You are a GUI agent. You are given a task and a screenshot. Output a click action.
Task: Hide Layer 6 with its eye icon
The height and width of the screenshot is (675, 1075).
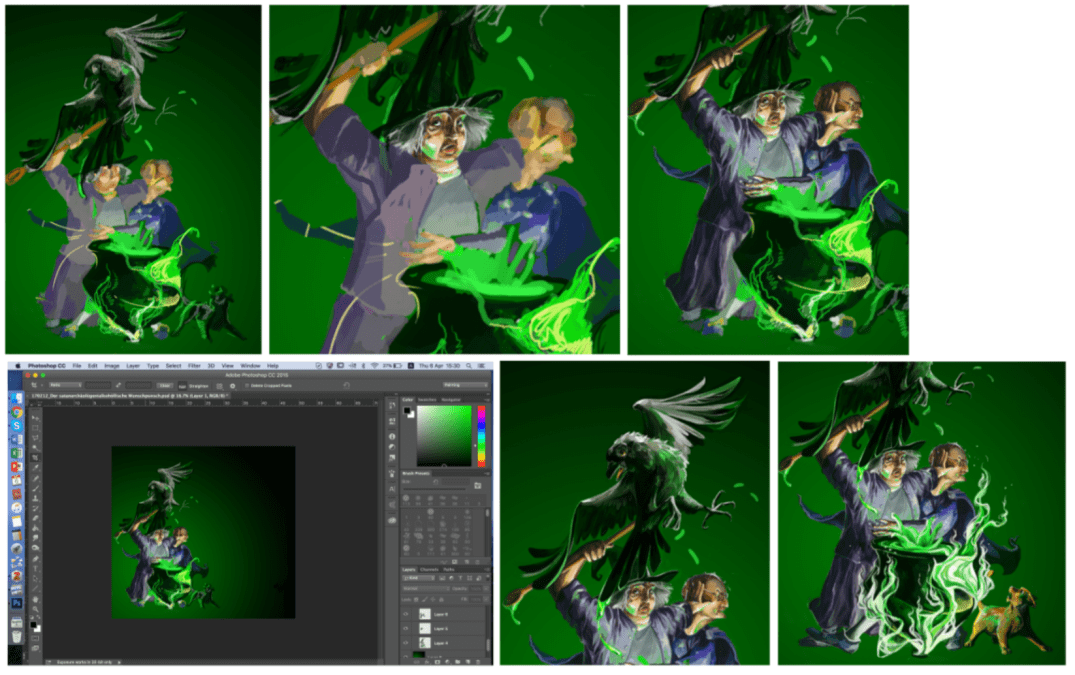coord(406,614)
